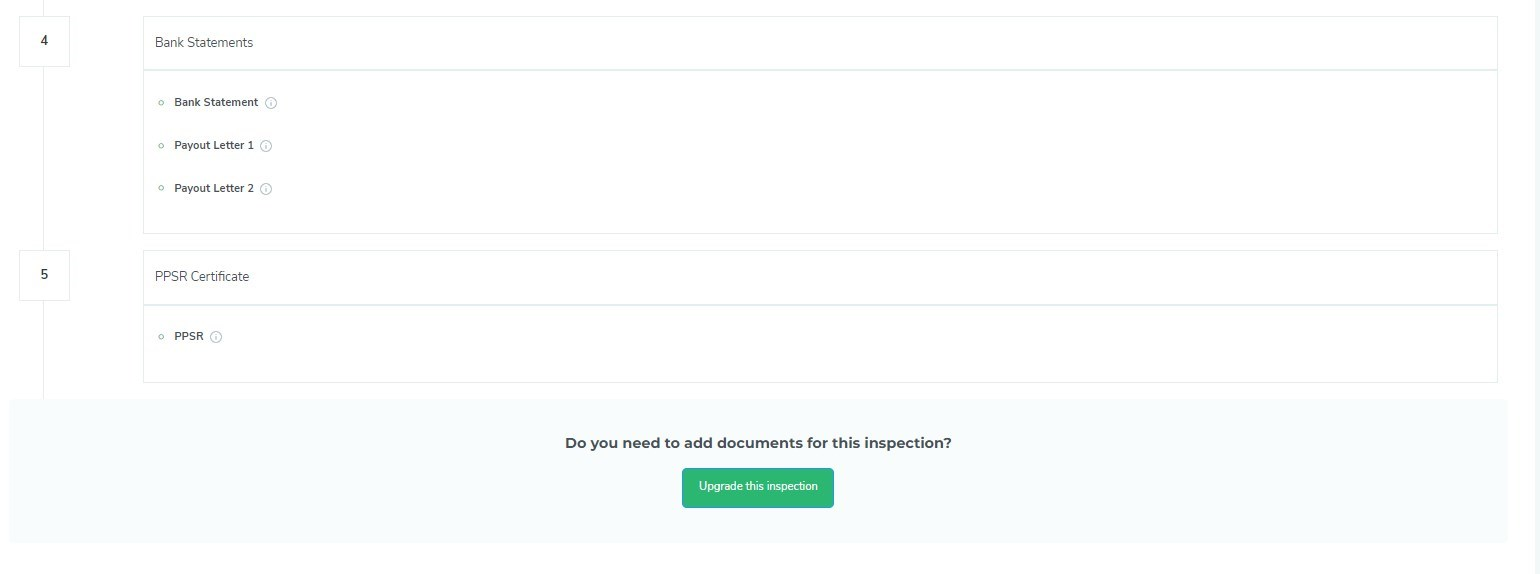This screenshot has width=1540, height=574.
Task: Open the Payout Letter 1 info tooltip icon
Action: [266, 146]
